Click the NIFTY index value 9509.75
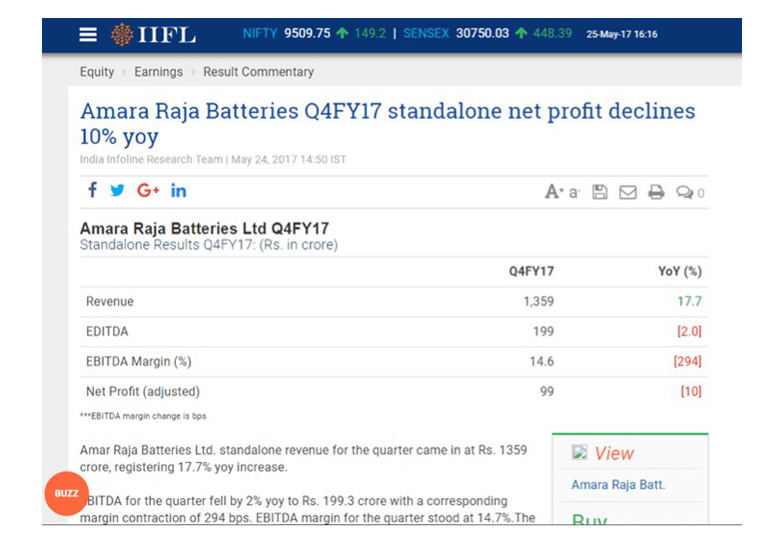Image resolution: width=768 pixels, height=546 pixels. [307, 33]
